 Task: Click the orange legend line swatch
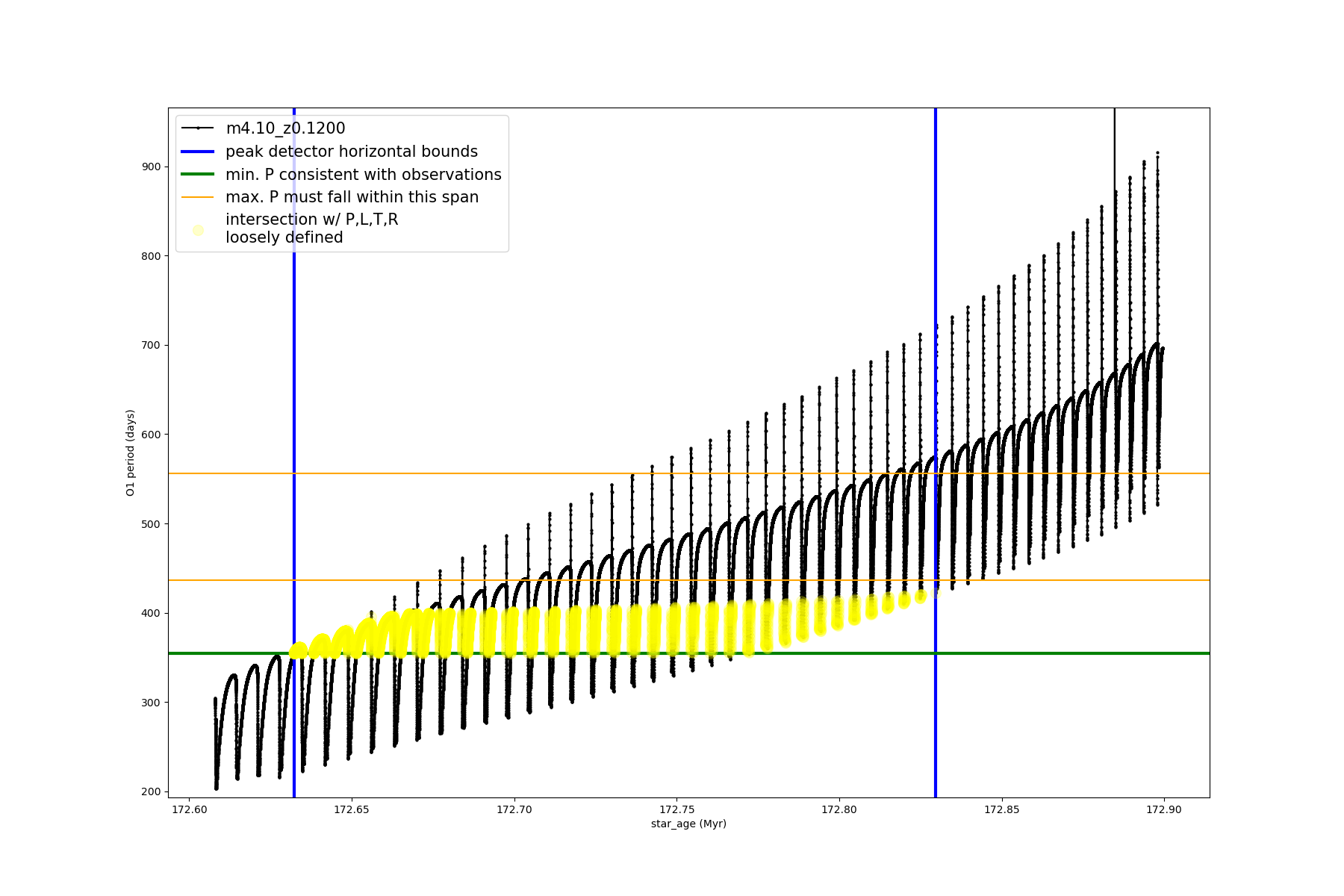pos(198,197)
